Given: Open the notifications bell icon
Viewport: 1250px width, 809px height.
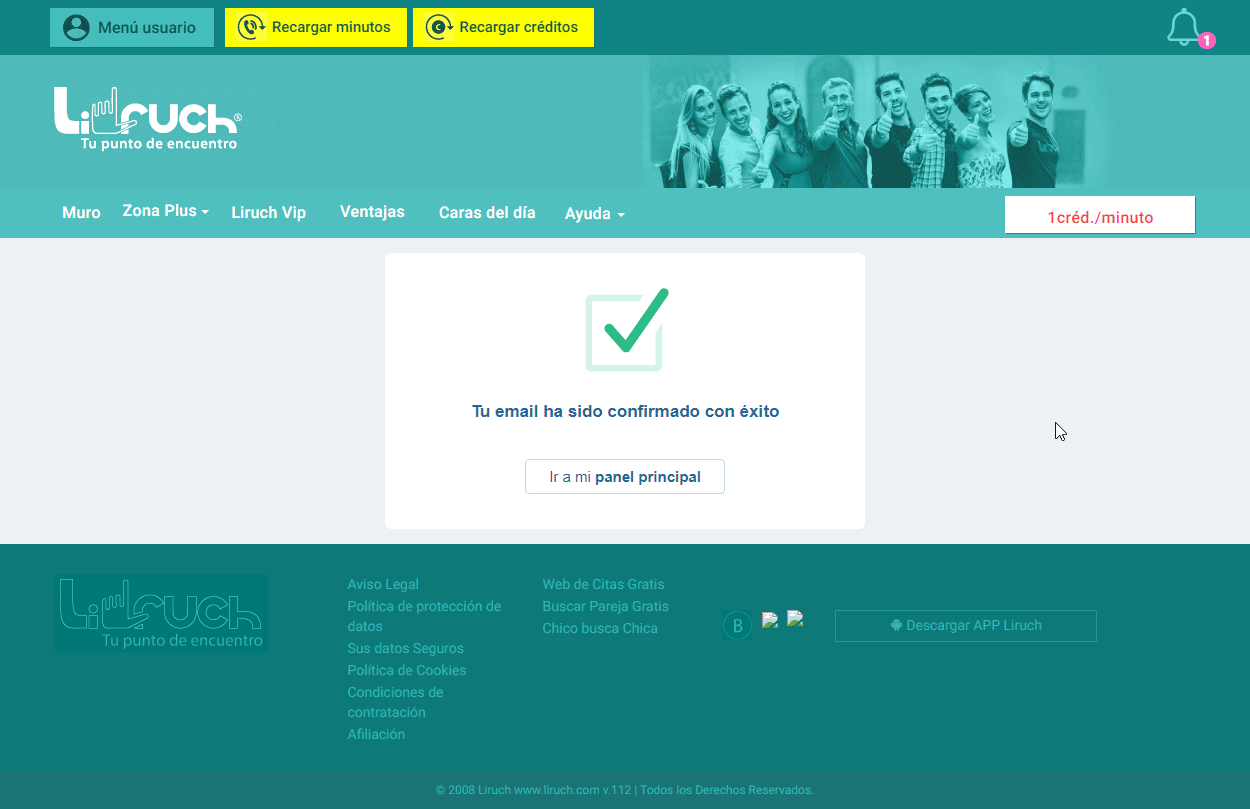Looking at the screenshot, I should (1184, 27).
